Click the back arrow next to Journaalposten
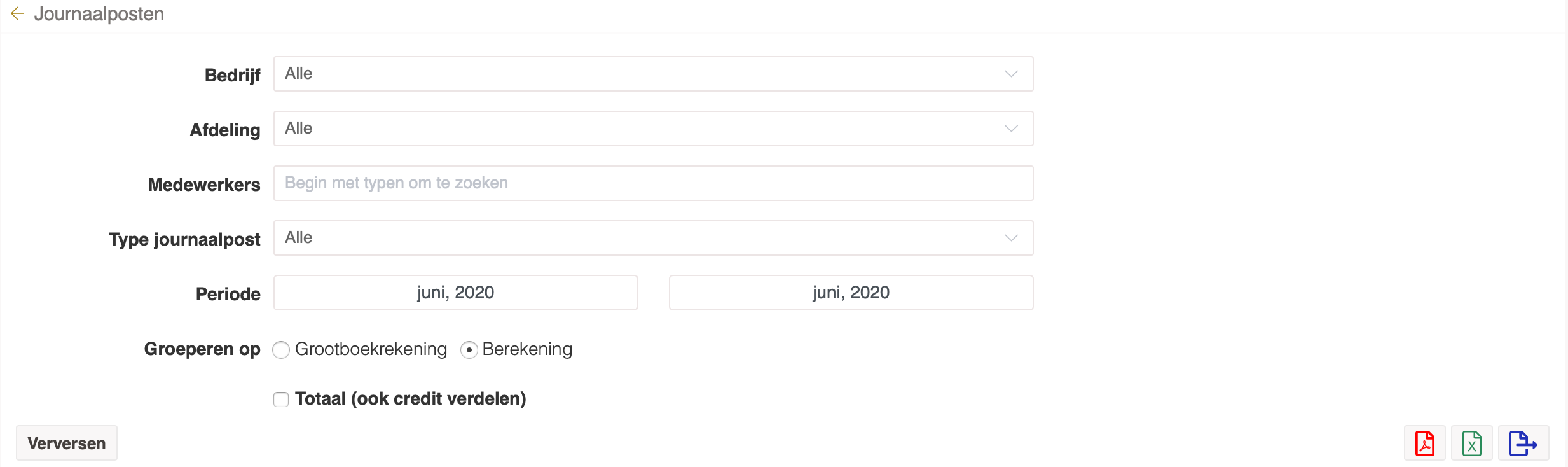Viewport: 1568px width, 467px height. click(x=17, y=13)
